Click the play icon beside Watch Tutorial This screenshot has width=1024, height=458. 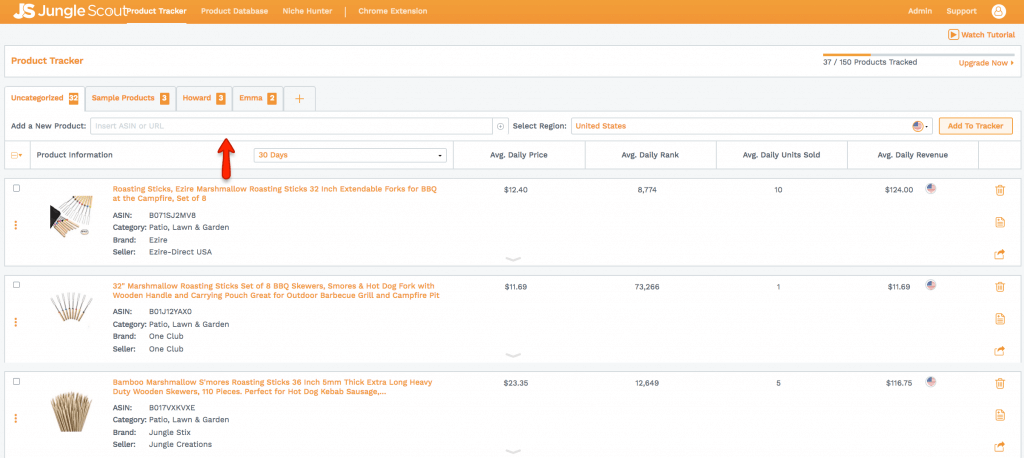click(953, 35)
